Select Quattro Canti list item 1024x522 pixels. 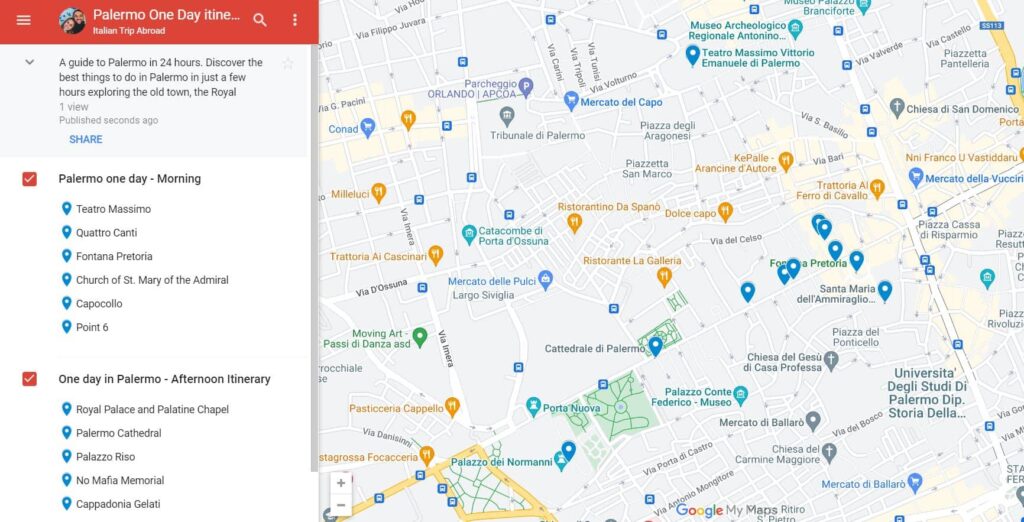click(x=106, y=233)
